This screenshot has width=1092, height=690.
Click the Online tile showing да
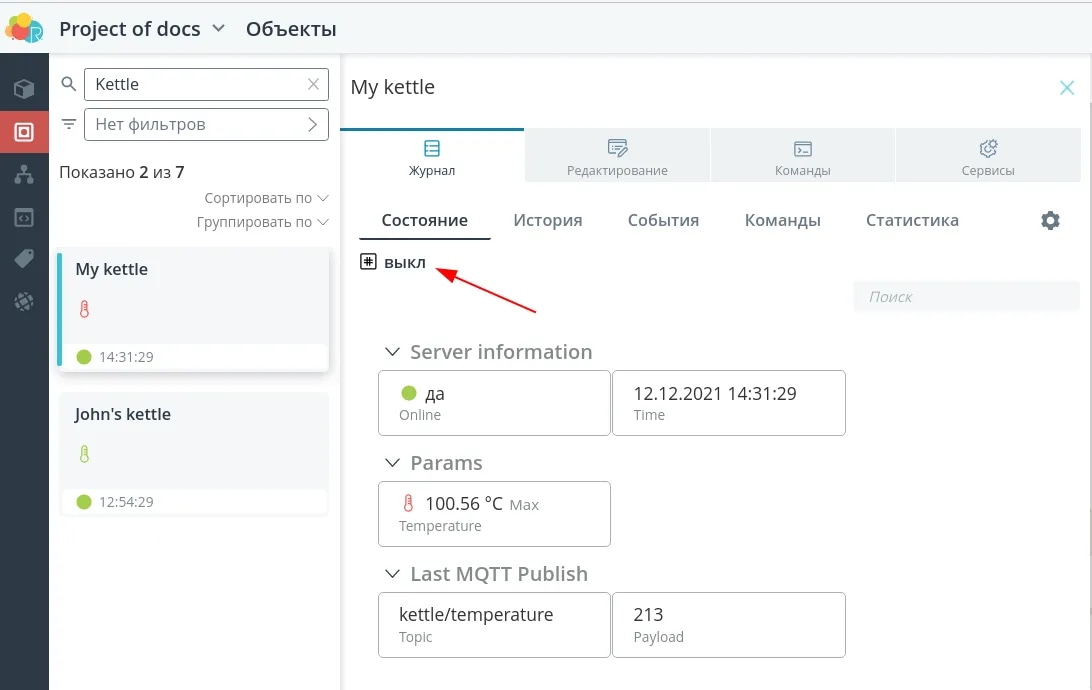point(494,403)
